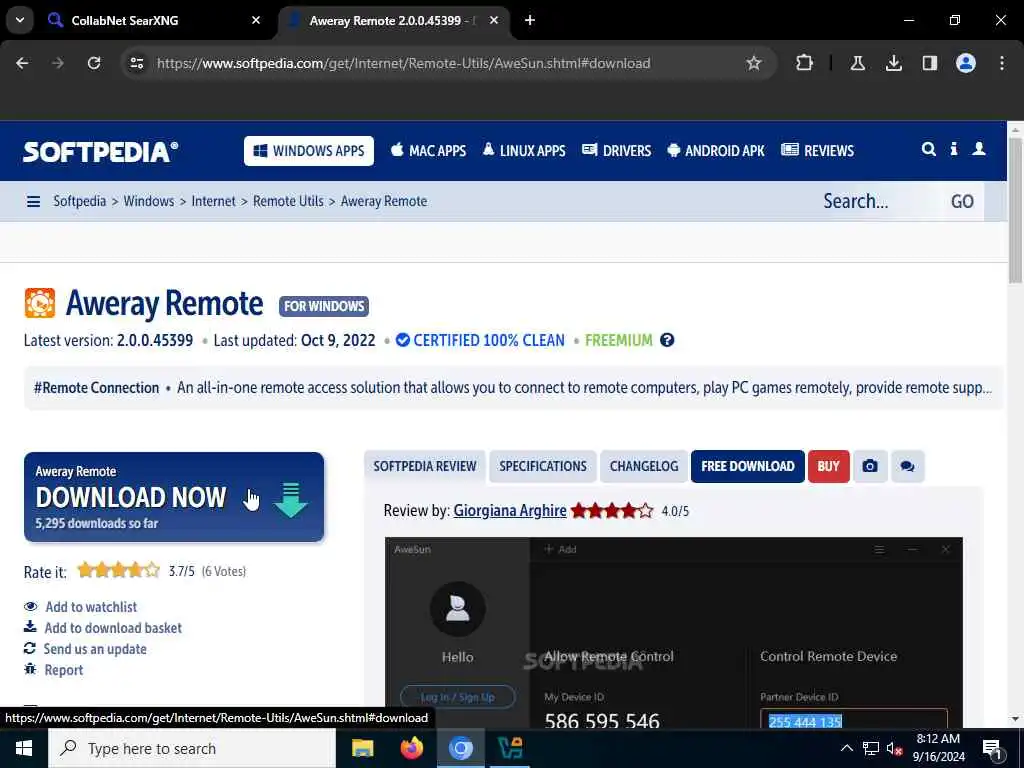Screen dimensions: 1024x768
Task: Open the tab search dropdown arrow
Action: tap(20, 20)
